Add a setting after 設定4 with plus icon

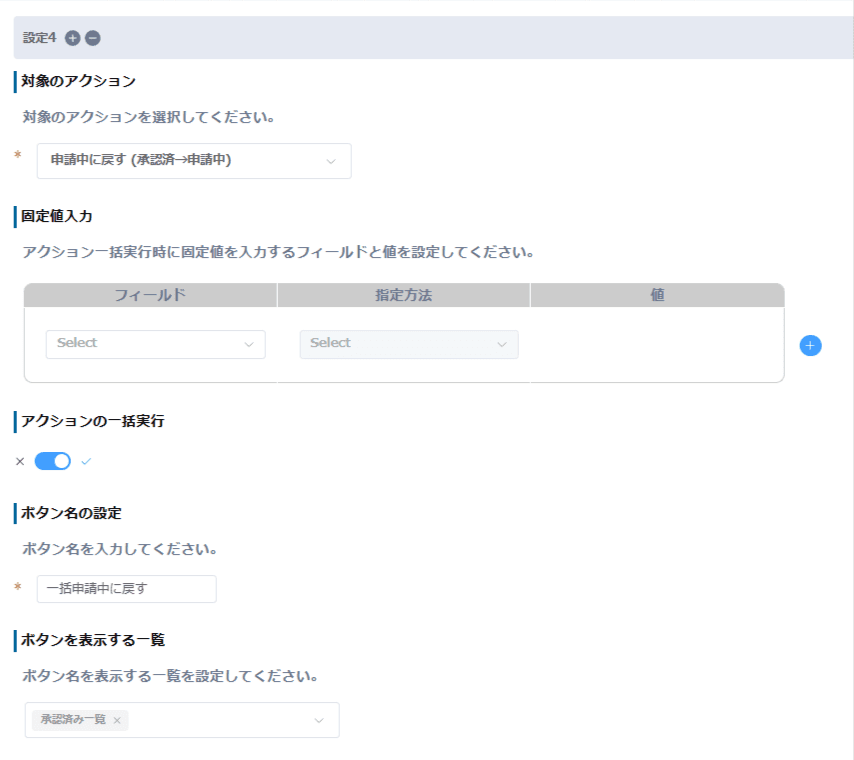click(x=72, y=38)
